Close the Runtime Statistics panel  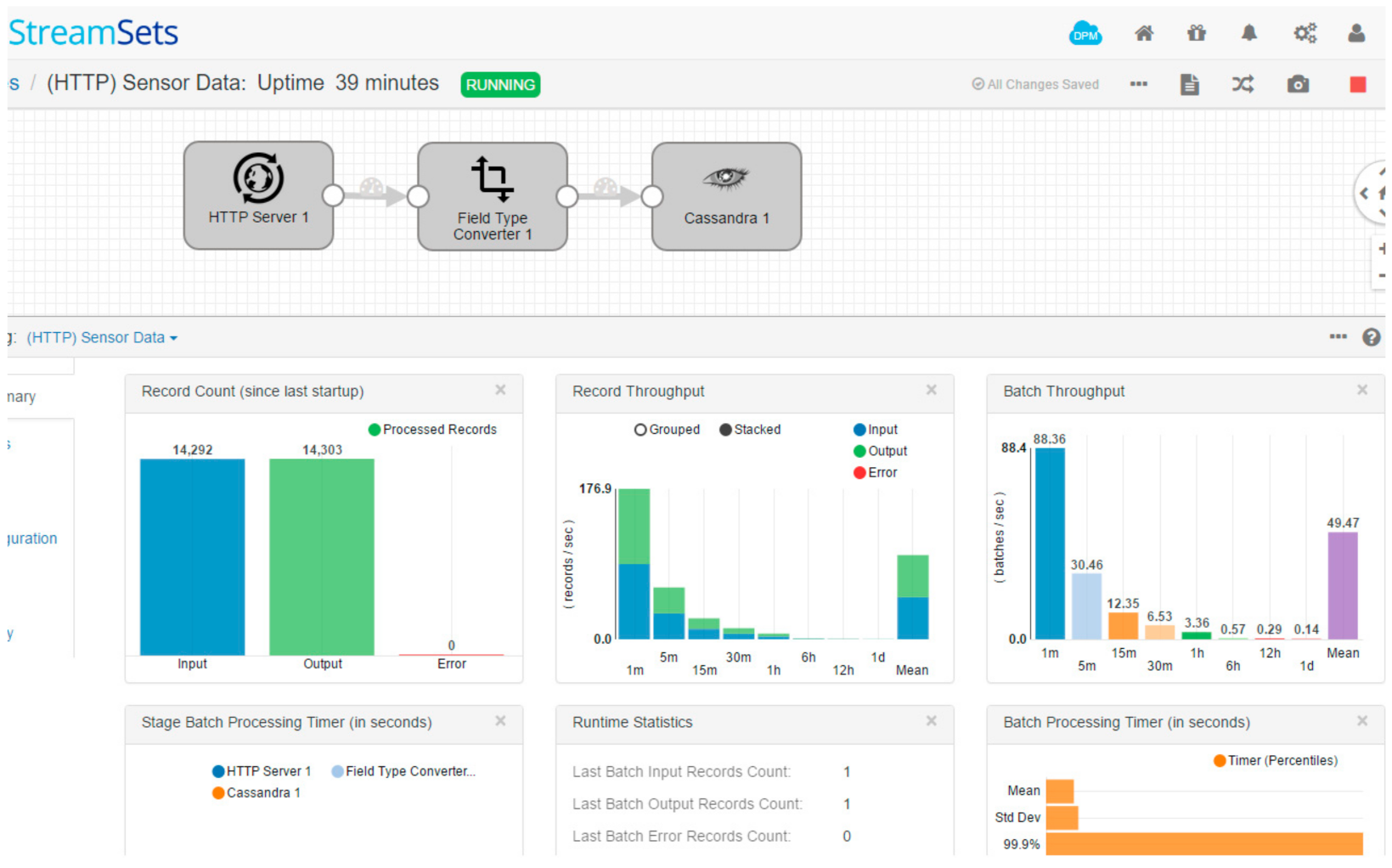(x=931, y=721)
